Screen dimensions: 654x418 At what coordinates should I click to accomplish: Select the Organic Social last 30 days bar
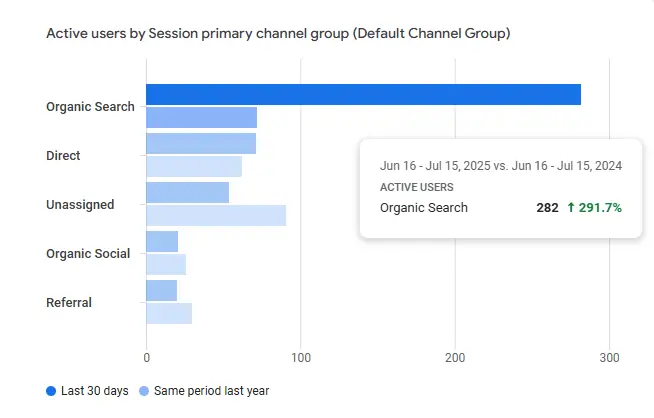click(162, 241)
